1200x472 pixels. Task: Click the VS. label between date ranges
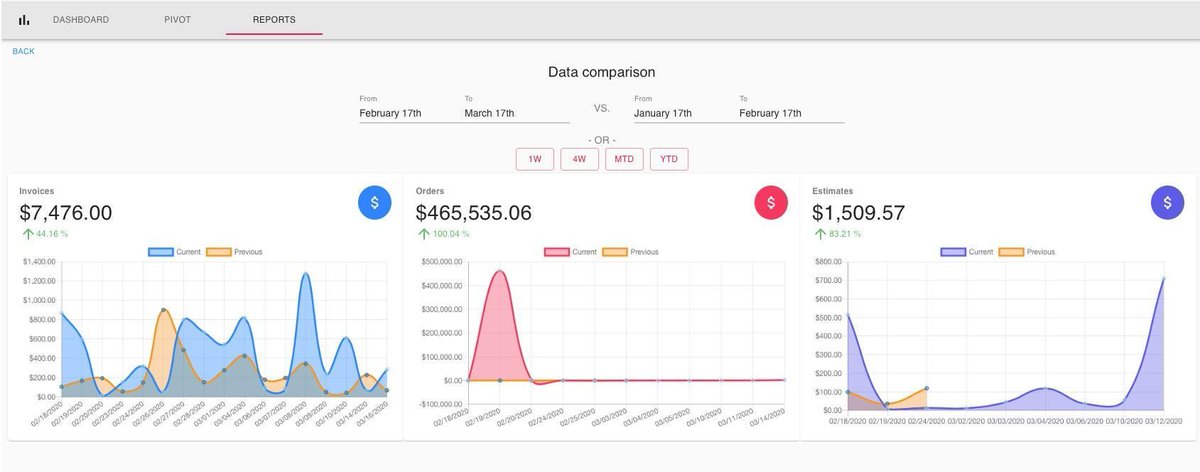click(602, 108)
